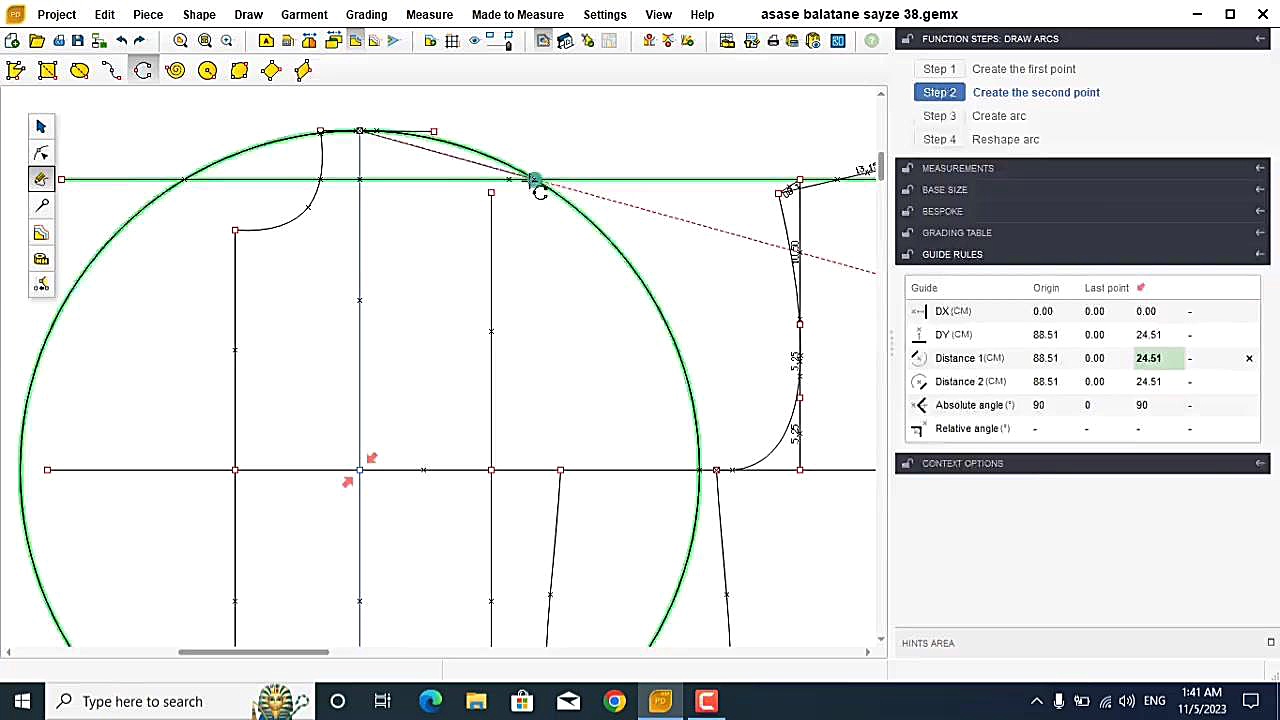1280x720 pixels.
Task: Choose the pointer selection tool in left toolbox
Action: coord(41,127)
